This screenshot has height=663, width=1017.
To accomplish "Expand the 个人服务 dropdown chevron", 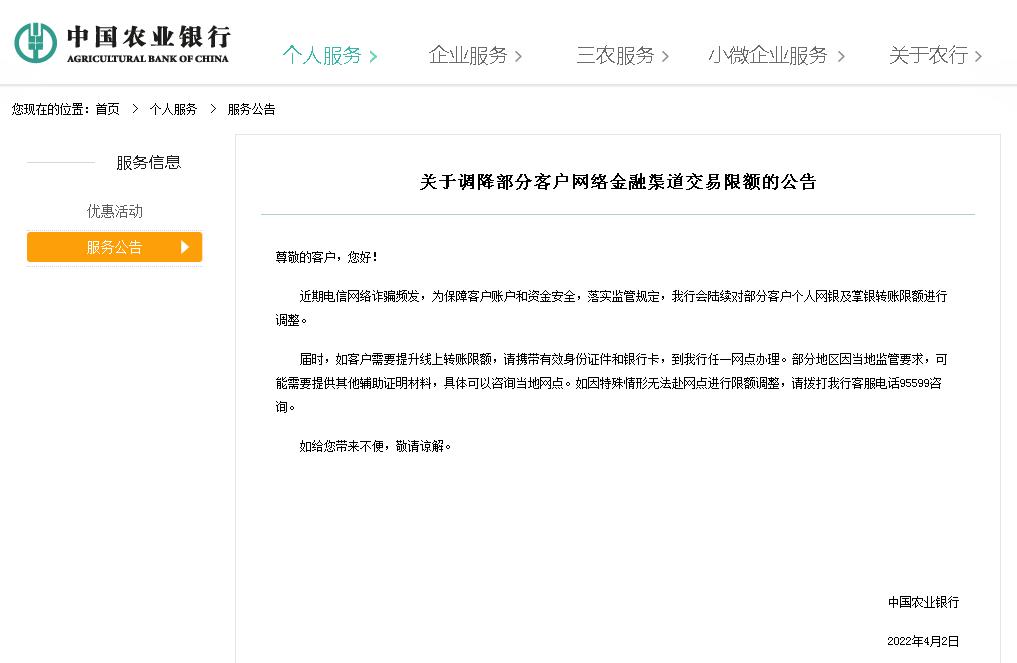I will pos(374,57).
